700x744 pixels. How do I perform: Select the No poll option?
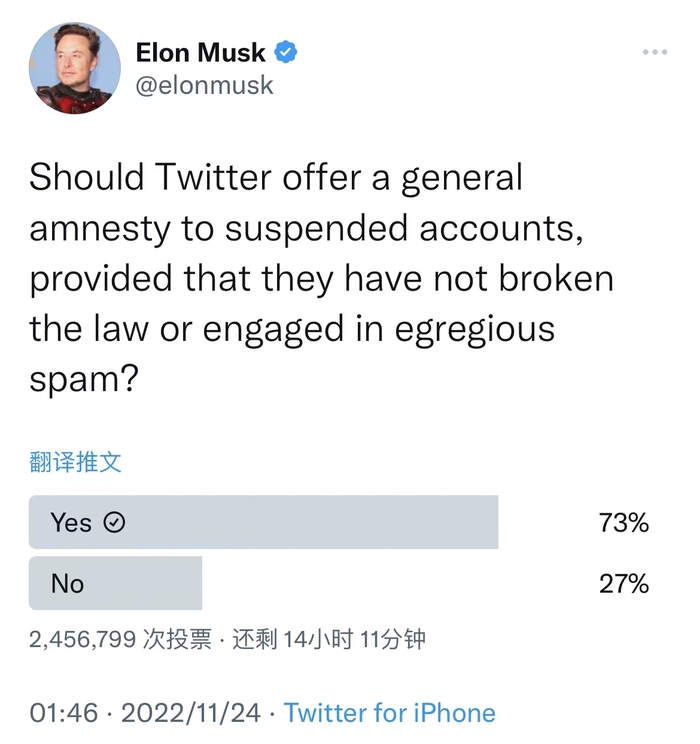(x=115, y=583)
